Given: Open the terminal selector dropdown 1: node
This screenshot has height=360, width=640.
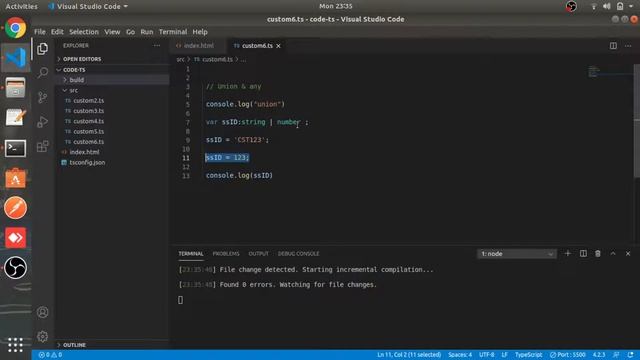Looking at the screenshot, I should (x=516, y=254).
